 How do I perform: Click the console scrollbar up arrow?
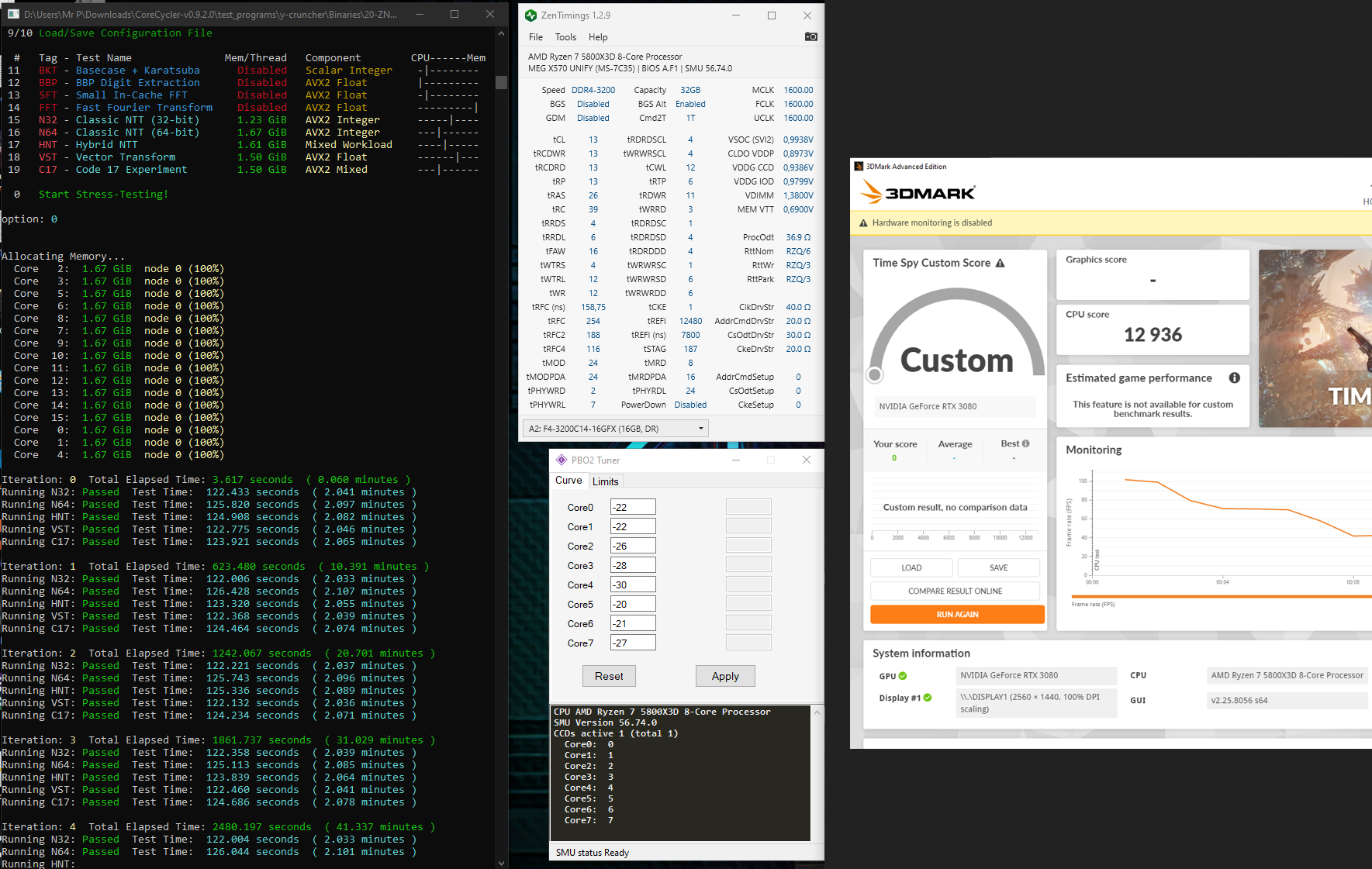click(501, 33)
